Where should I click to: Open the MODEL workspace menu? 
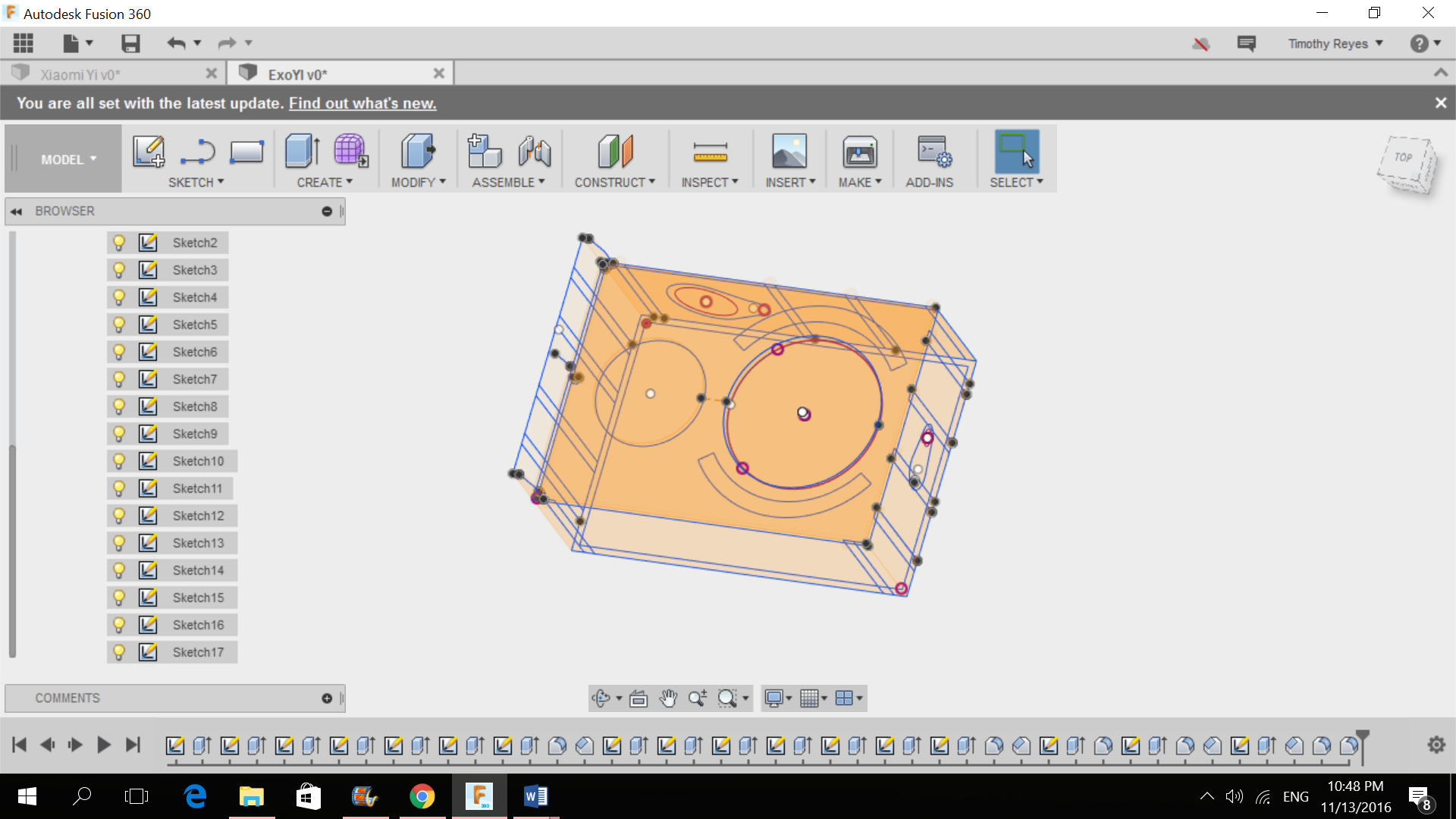pyautogui.click(x=67, y=158)
